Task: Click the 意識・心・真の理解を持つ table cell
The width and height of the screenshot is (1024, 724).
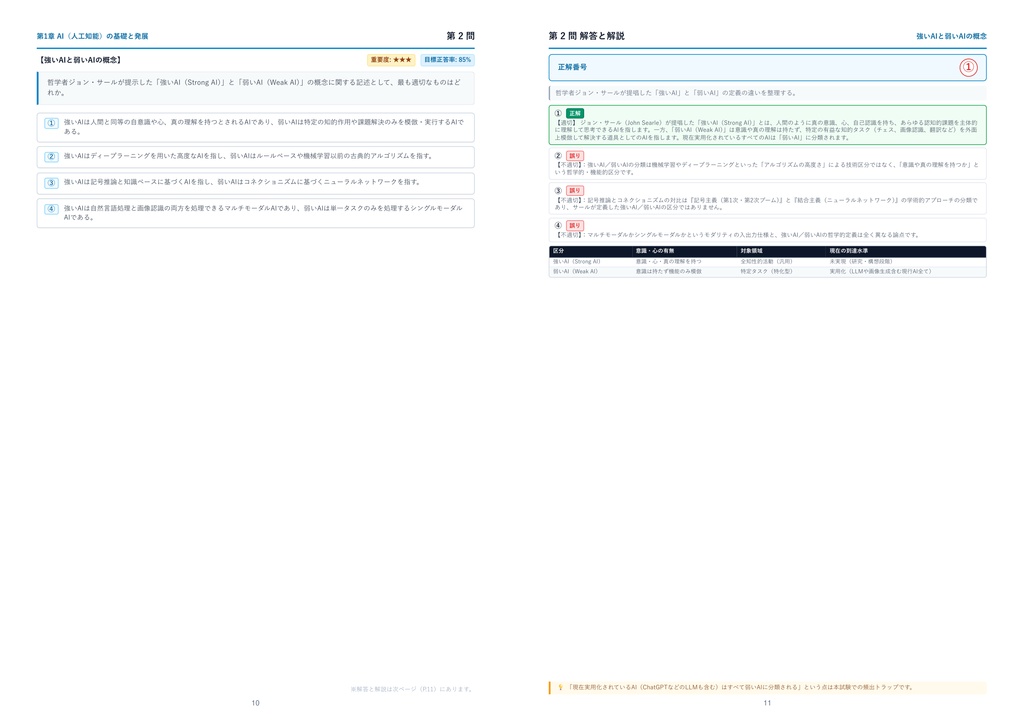Action: (x=669, y=262)
